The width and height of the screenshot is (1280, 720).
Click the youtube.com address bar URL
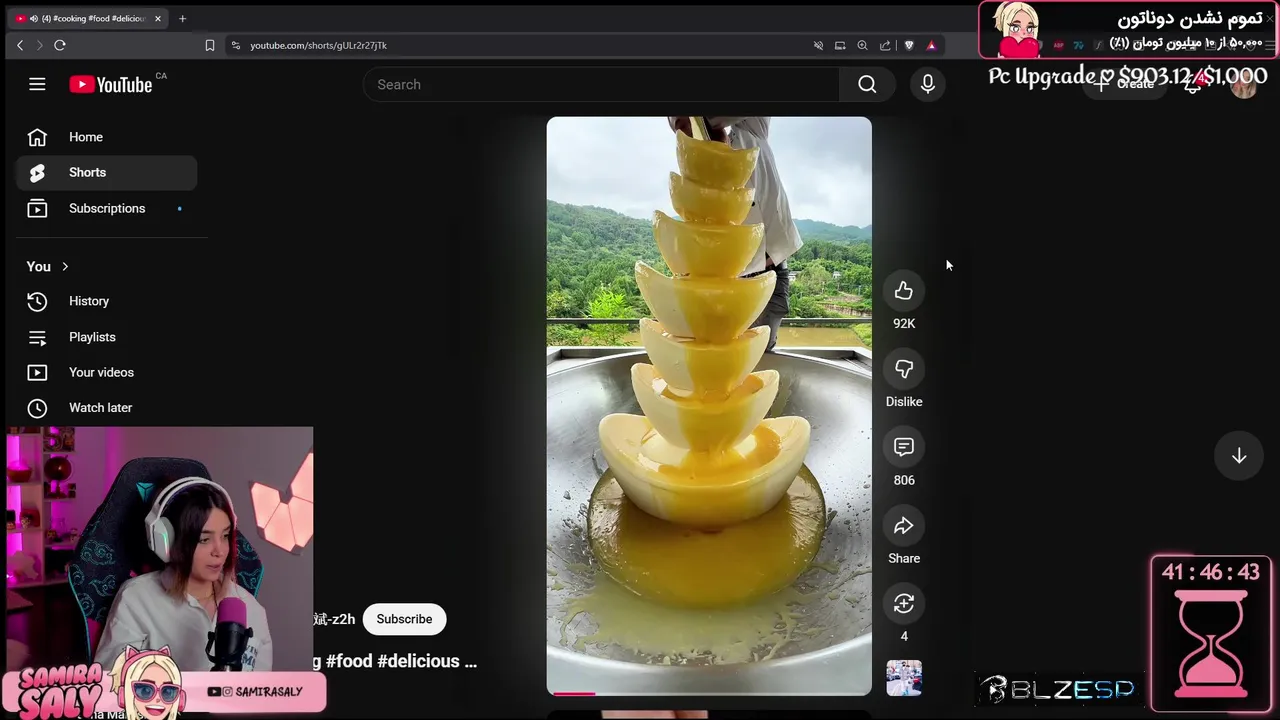coord(318,45)
